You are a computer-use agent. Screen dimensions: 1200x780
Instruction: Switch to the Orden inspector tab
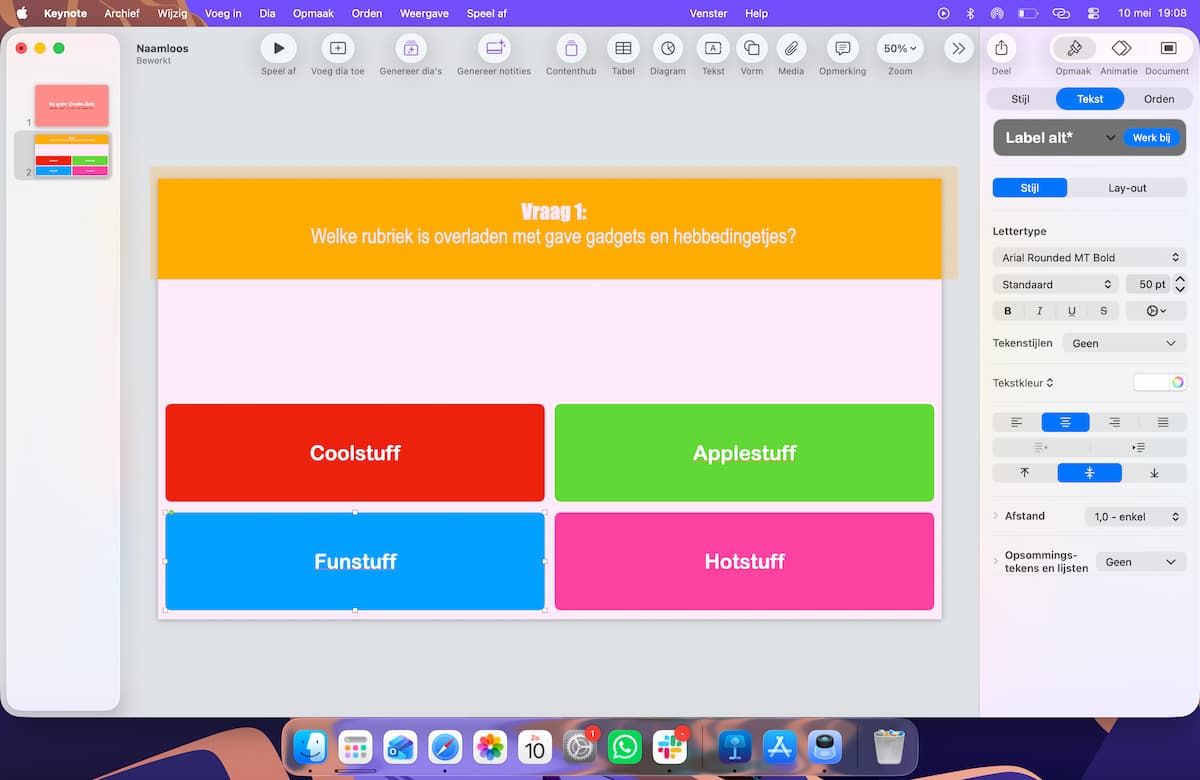click(1159, 99)
